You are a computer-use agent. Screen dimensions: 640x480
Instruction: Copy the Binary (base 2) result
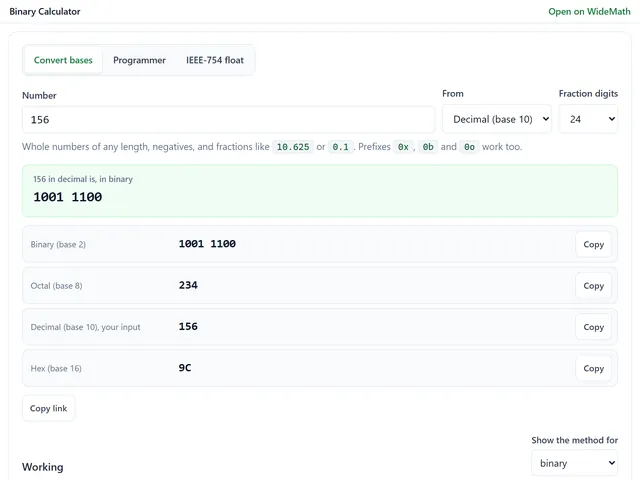(x=593, y=244)
